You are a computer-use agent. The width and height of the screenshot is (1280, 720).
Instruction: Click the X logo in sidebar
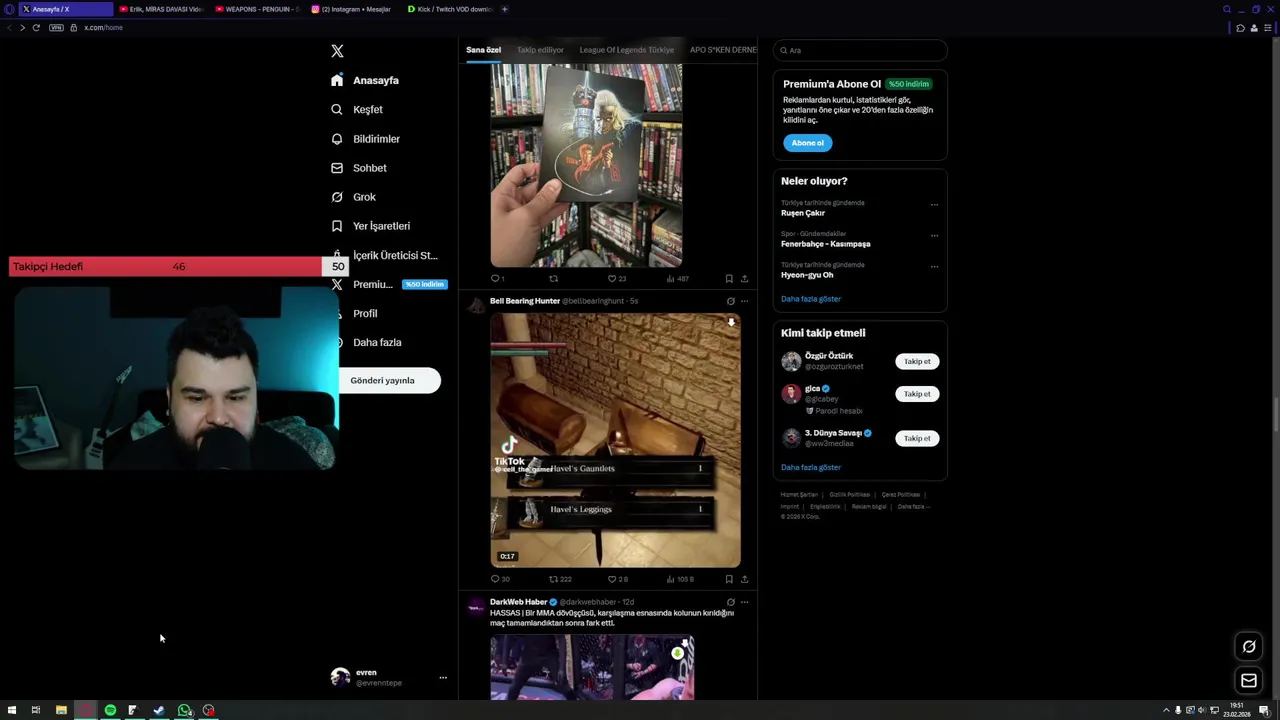(x=337, y=51)
